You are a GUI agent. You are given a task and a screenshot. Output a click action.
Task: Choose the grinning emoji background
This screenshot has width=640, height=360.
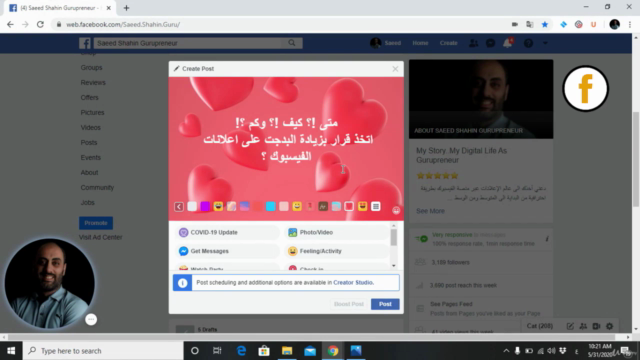[x=297, y=207]
